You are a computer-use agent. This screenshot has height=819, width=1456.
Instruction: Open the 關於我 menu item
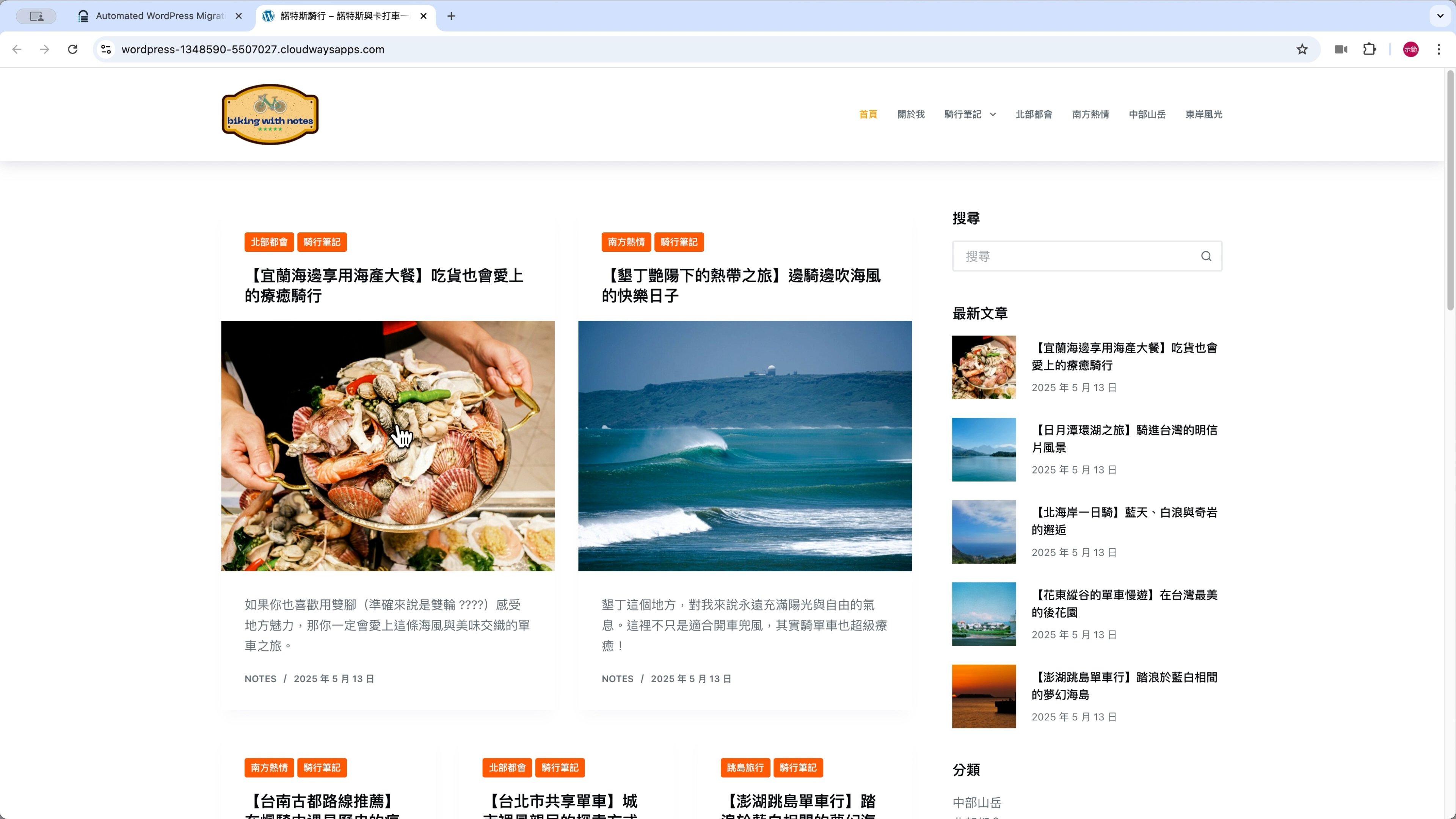coord(910,114)
